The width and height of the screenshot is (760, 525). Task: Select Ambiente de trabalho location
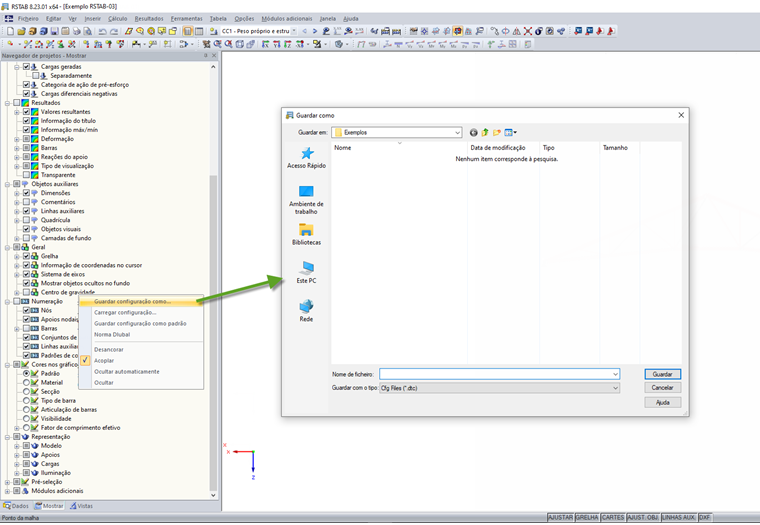coord(306,200)
